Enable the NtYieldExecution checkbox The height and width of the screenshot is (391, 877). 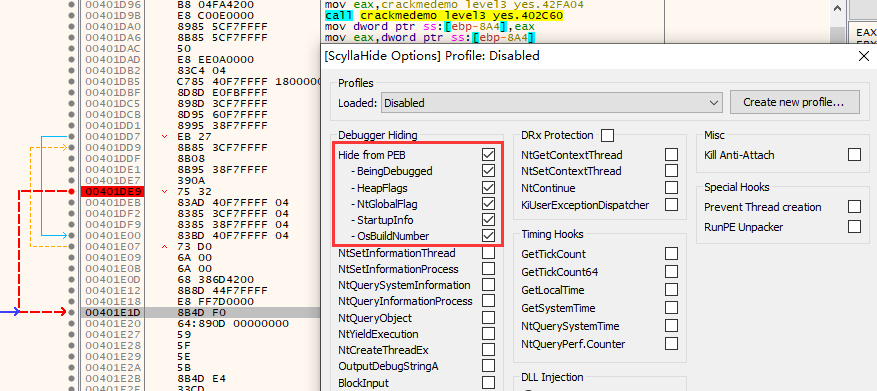(488, 334)
